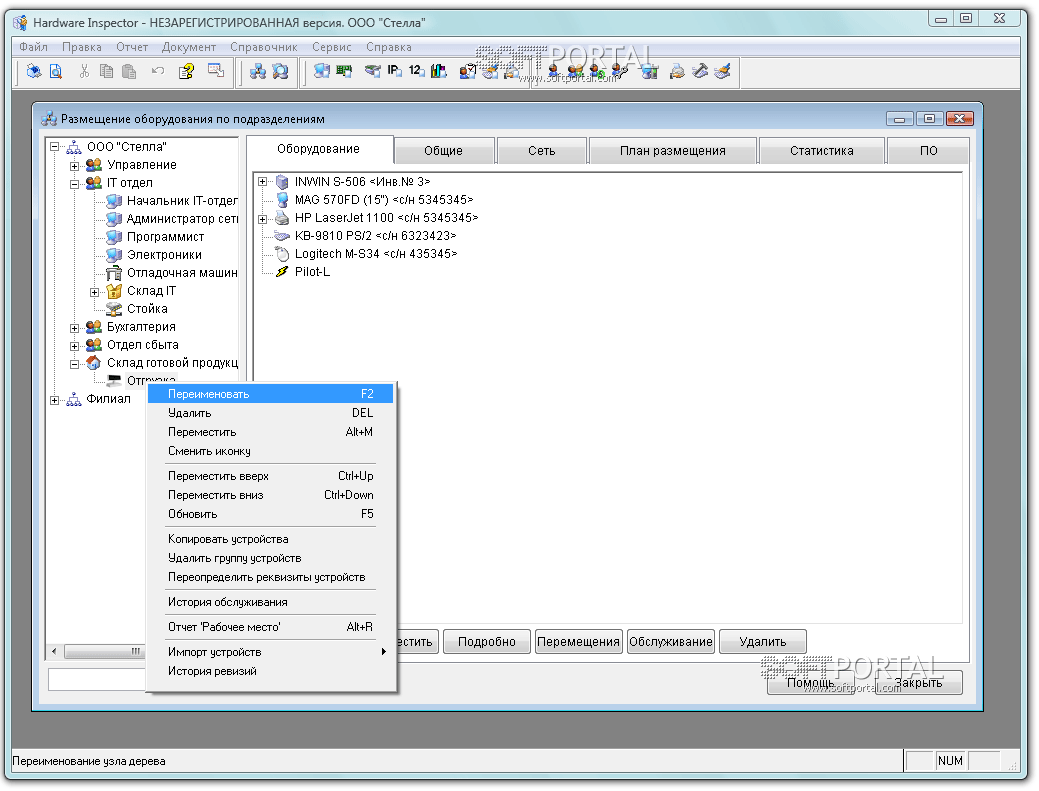
Task: Open the Сервис menu
Action: point(331,47)
